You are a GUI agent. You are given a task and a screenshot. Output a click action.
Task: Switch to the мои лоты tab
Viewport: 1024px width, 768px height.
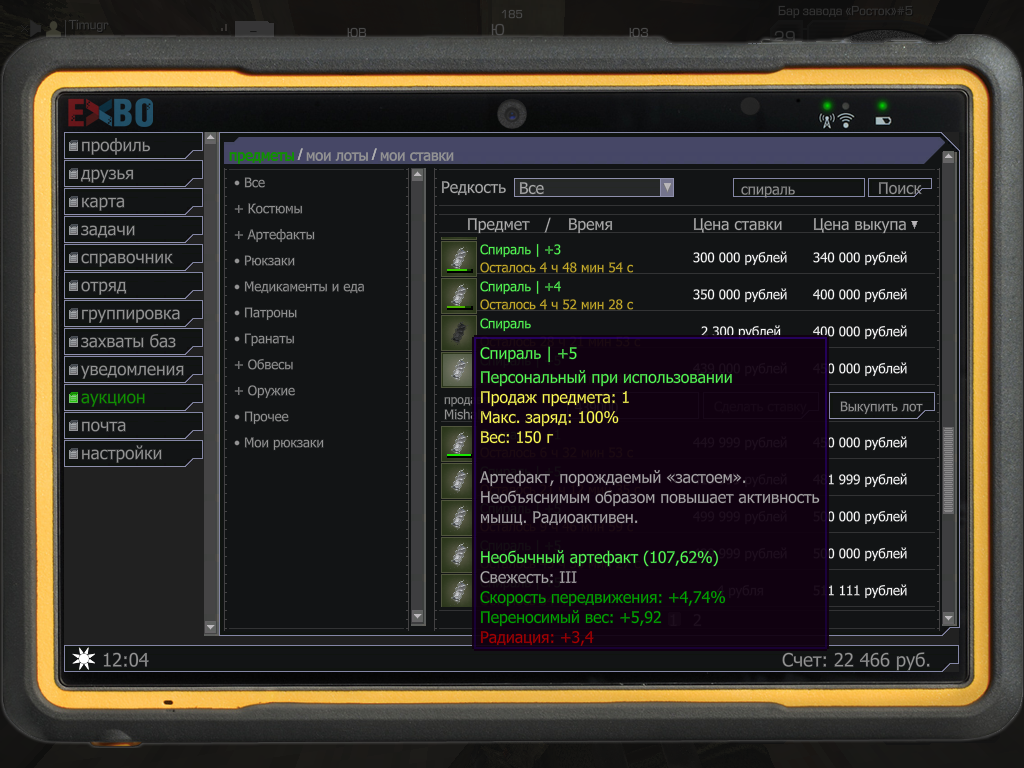tap(337, 156)
